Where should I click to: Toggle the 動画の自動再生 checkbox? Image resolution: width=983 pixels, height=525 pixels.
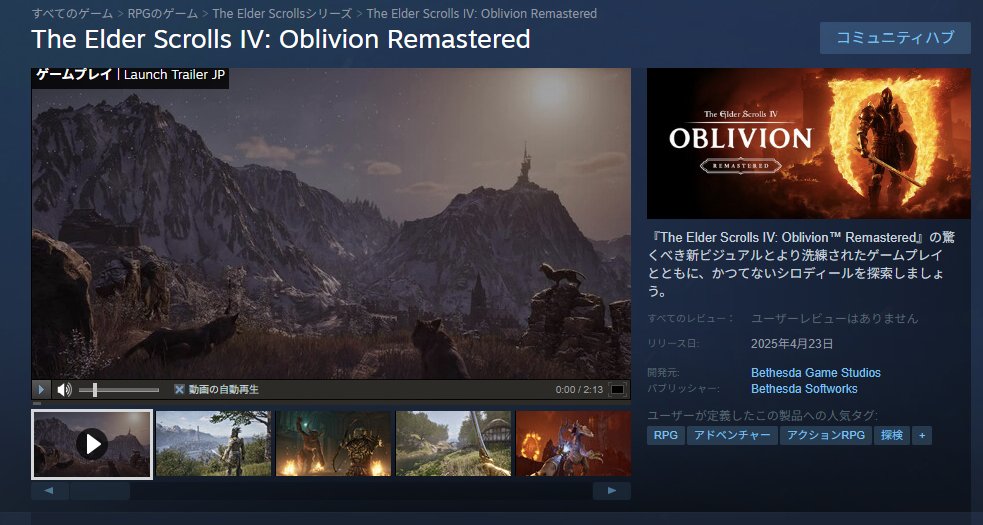(x=179, y=390)
